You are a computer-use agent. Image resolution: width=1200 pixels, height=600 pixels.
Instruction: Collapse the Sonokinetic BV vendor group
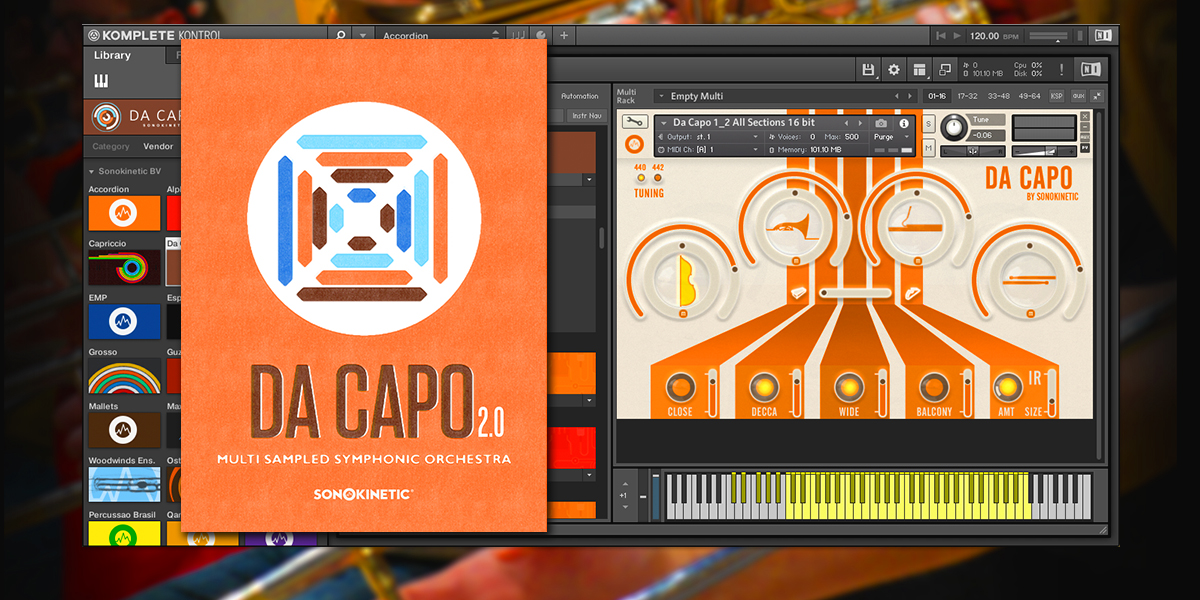[x=91, y=171]
